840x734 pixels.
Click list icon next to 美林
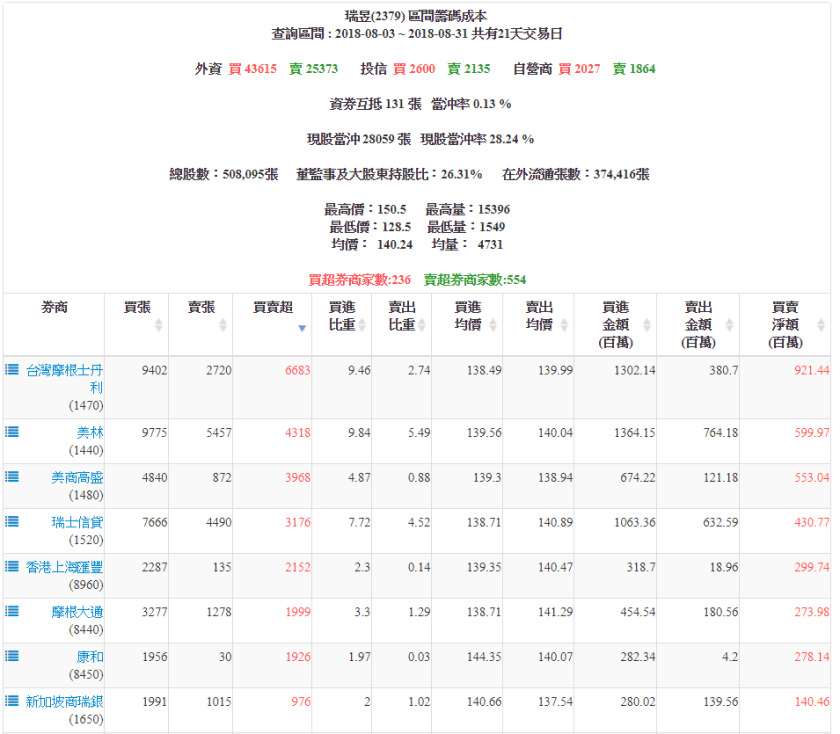tap(12, 432)
